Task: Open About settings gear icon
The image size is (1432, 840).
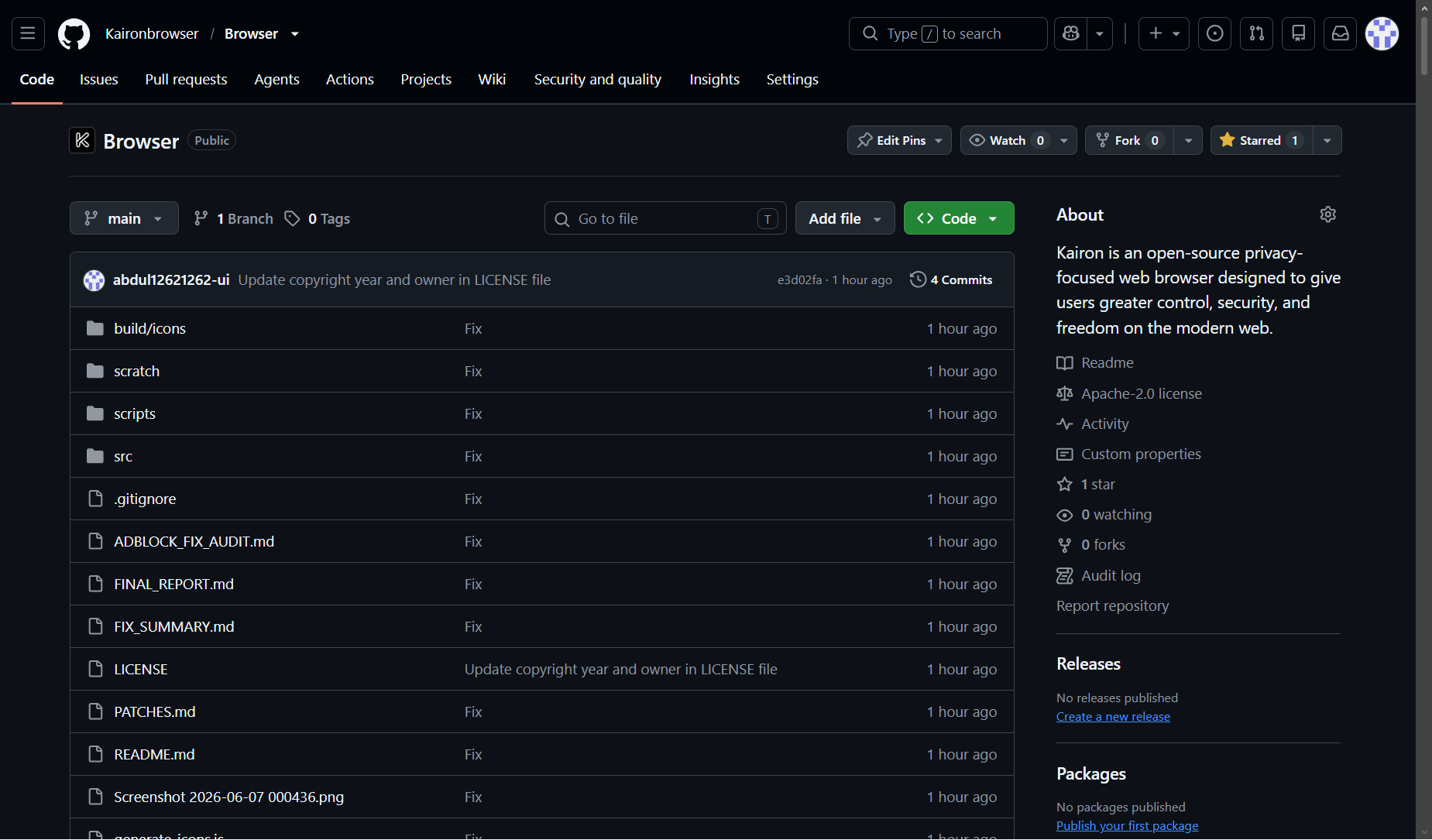Action: [x=1328, y=214]
